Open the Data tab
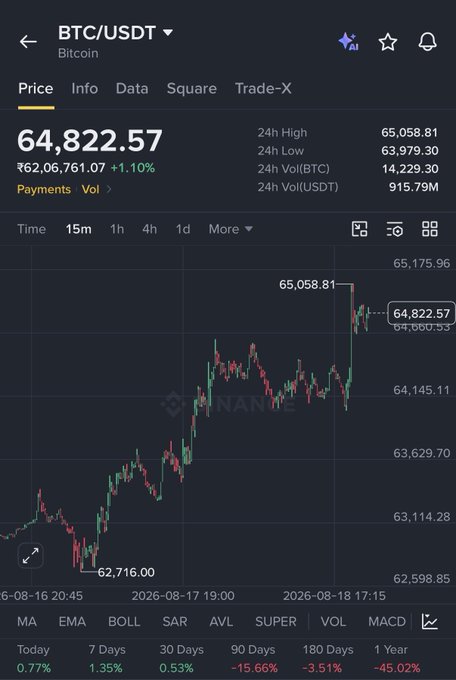Screen dimensions: 456x680 [132, 88]
